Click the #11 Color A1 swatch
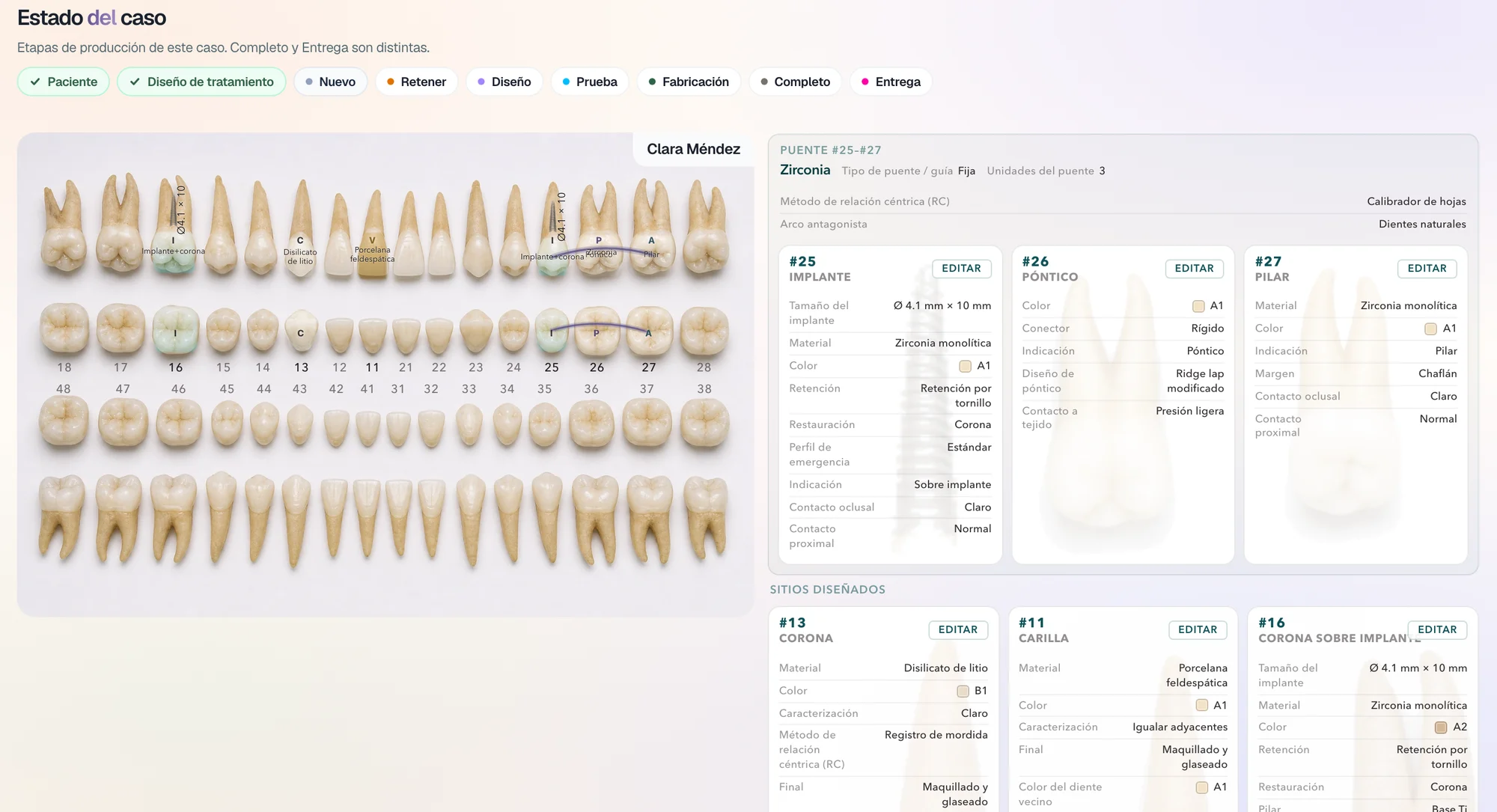 click(x=1202, y=705)
